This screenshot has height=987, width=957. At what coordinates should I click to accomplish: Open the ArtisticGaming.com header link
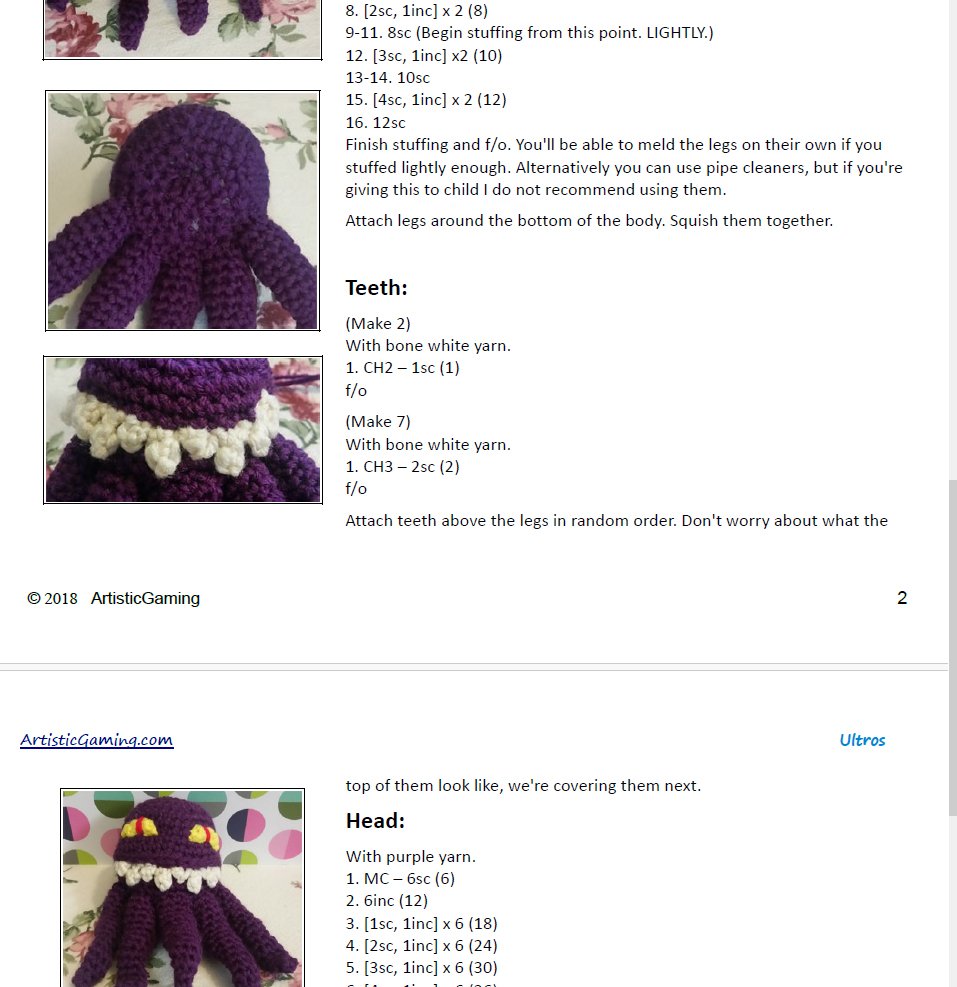[96, 740]
